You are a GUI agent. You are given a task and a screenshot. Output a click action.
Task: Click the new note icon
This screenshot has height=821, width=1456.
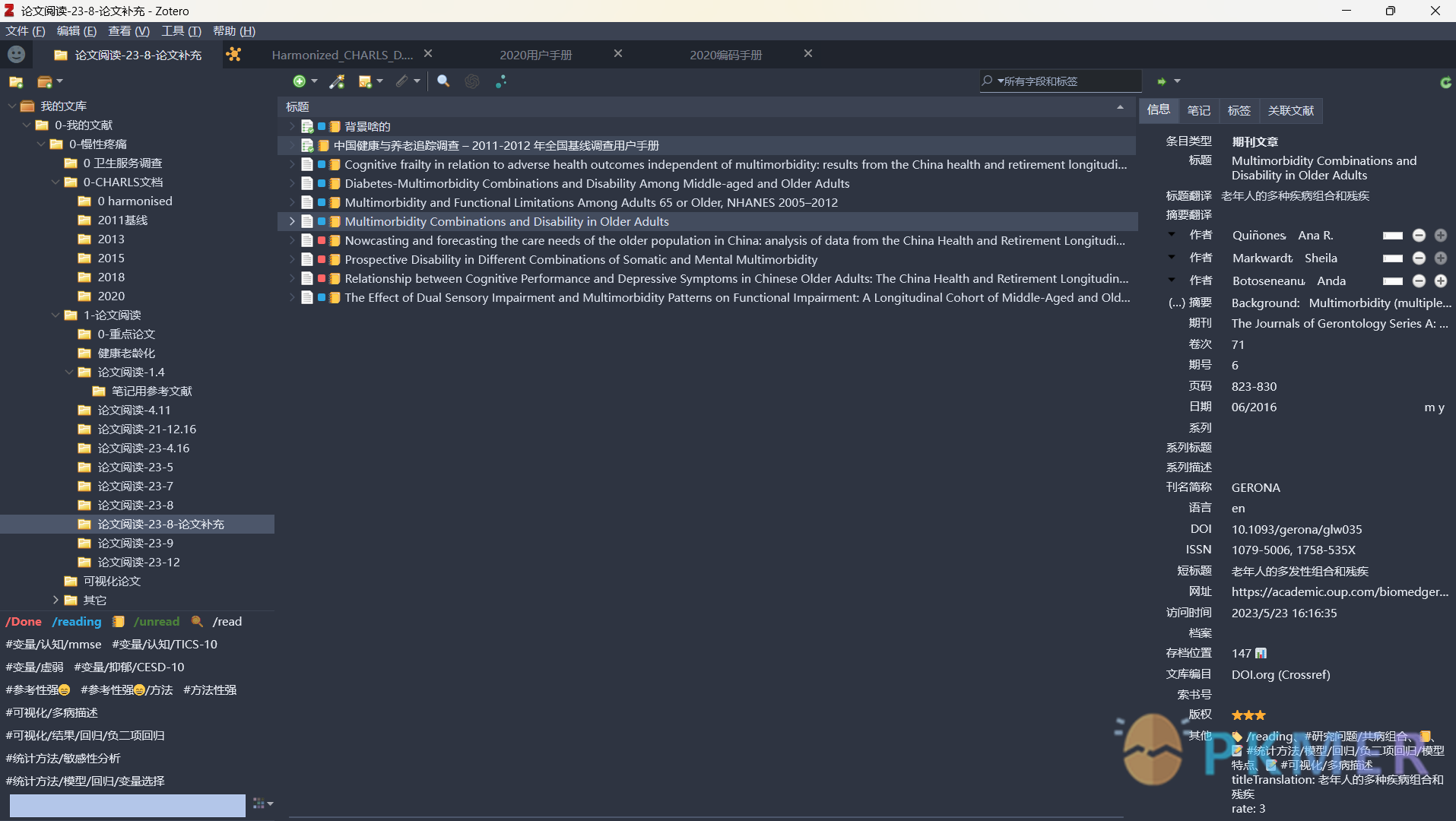click(370, 81)
